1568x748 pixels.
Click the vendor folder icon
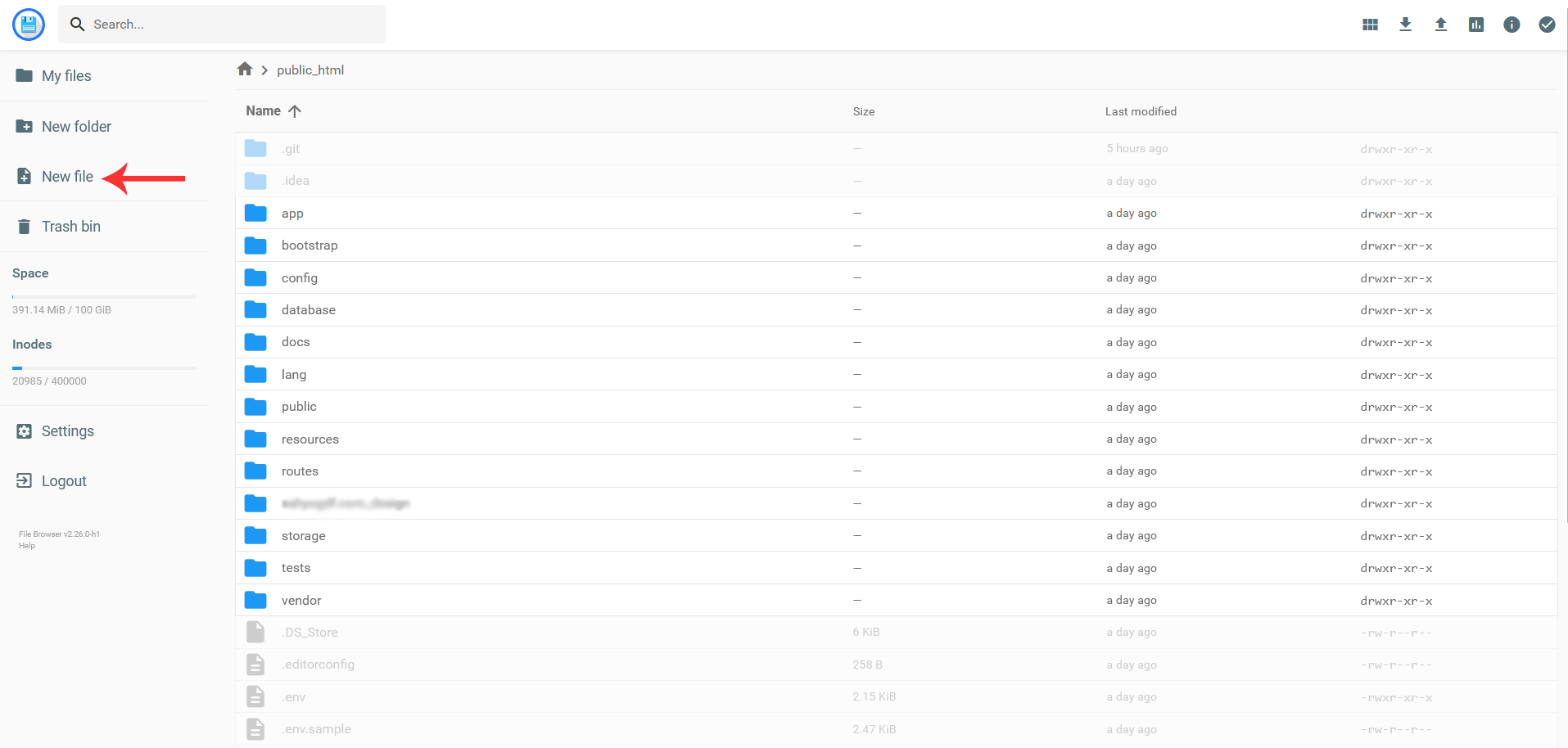pos(255,601)
